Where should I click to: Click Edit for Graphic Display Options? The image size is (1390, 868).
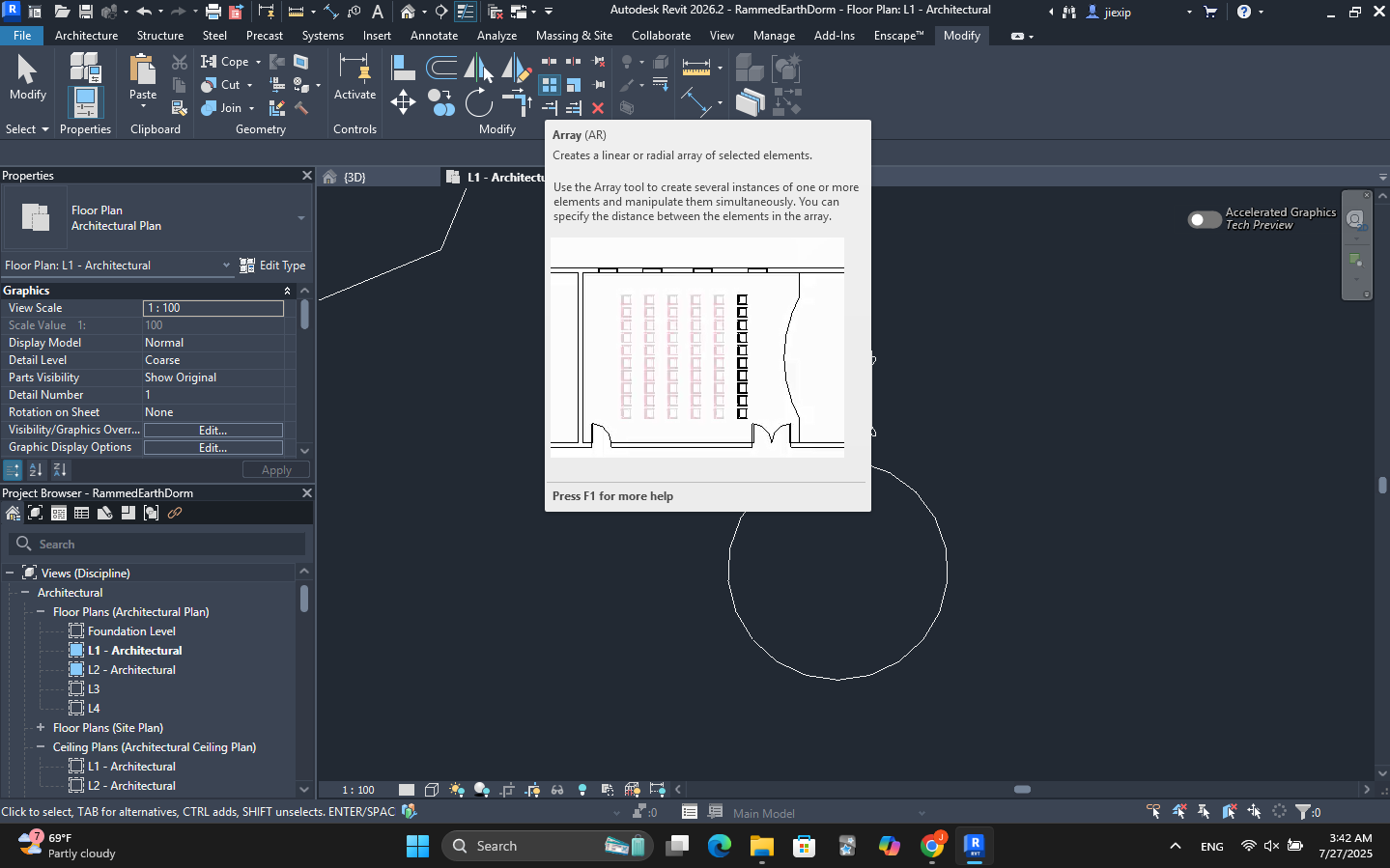pyautogui.click(x=213, y=448)
